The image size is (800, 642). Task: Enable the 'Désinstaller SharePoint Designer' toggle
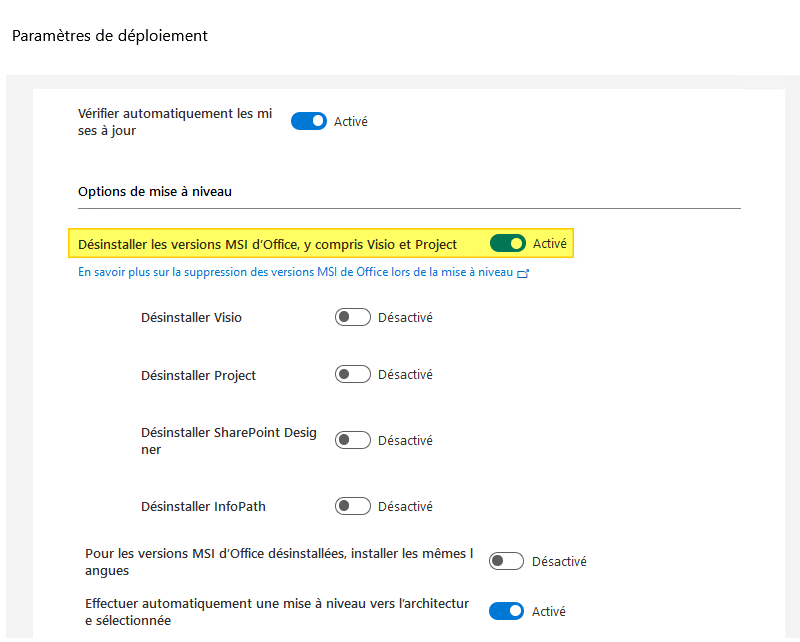click(x=352, y=438)
